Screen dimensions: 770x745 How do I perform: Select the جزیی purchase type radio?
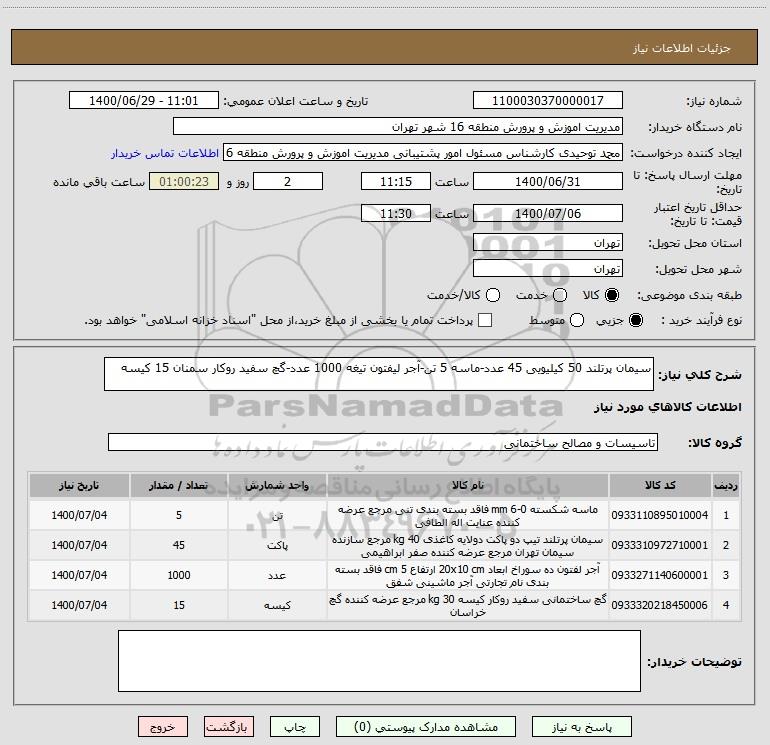tap(635, 320)
